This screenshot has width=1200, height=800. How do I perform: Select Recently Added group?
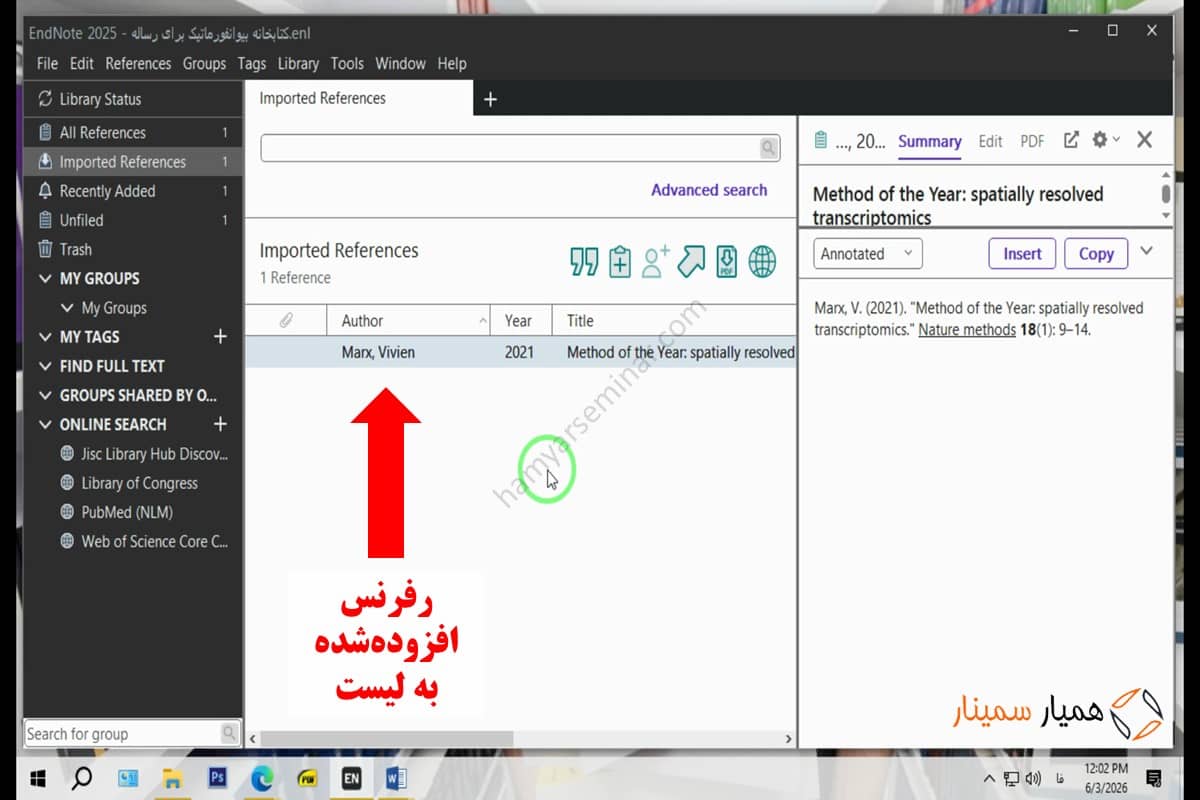(133, 191)
